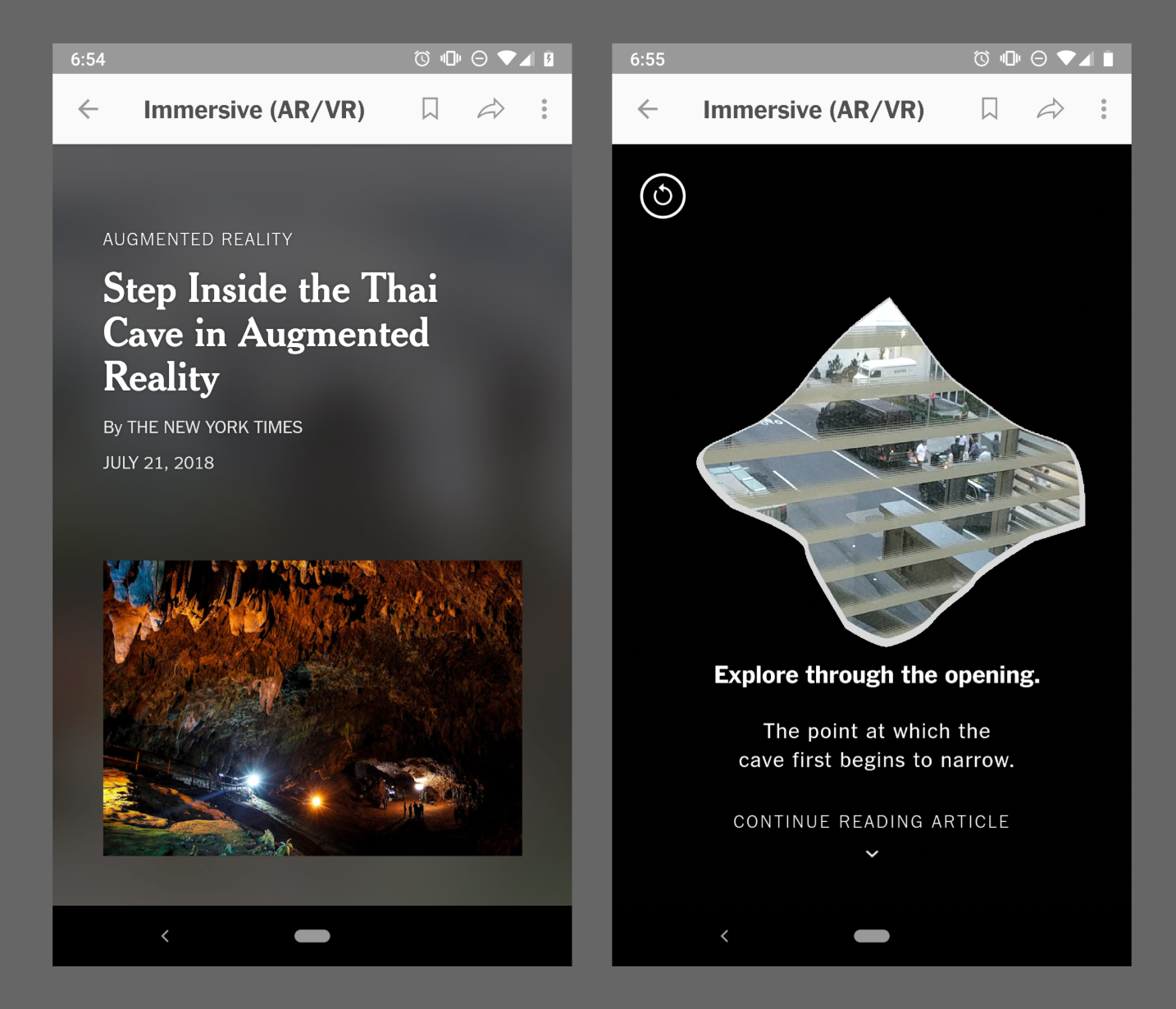Tap home pill on right phone
The width and height of the screenshot is (1176, 1009).
[x=872, y=936]
